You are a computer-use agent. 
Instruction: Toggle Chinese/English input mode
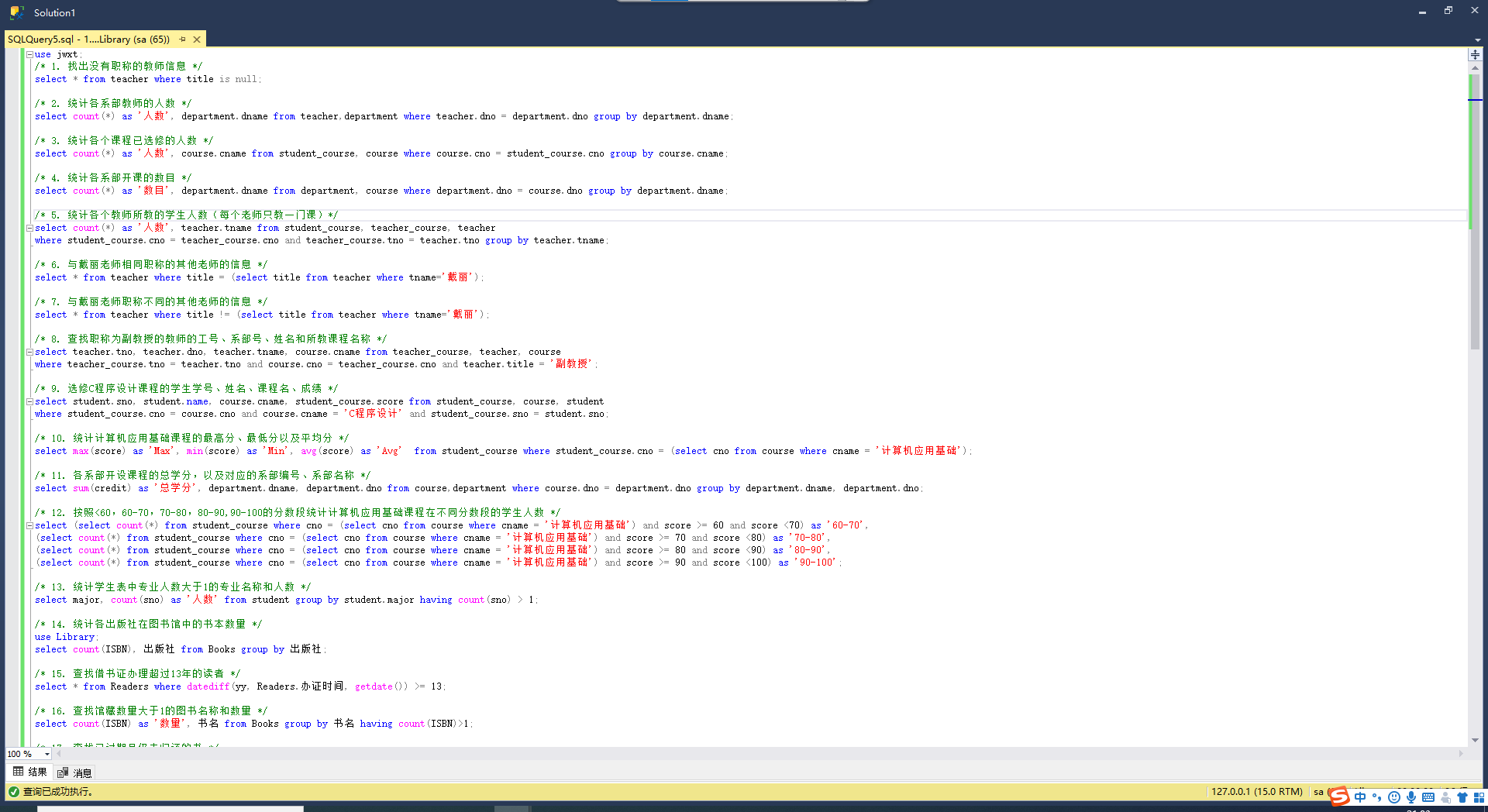click(1360, 797)
